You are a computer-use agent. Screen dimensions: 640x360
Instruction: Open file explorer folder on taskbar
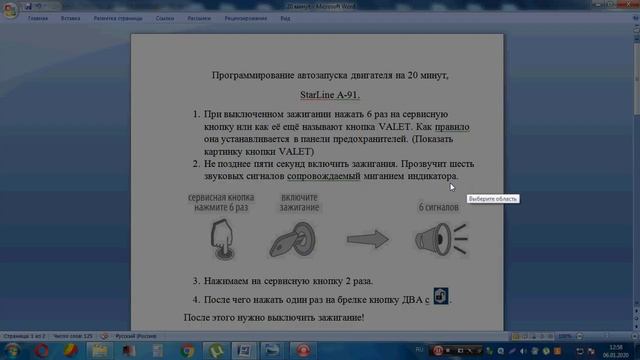coord(99,351)
